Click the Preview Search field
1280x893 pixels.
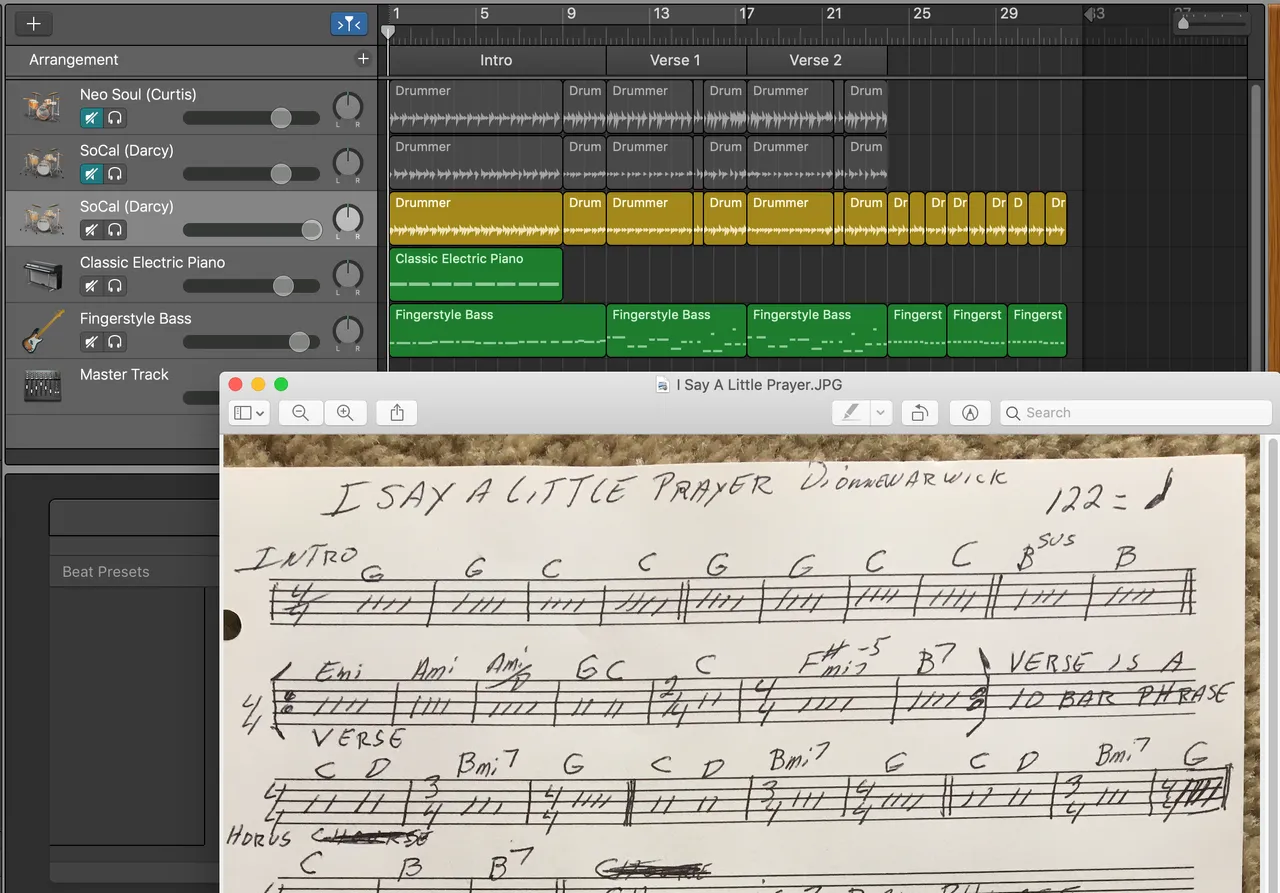point(1136,412)
